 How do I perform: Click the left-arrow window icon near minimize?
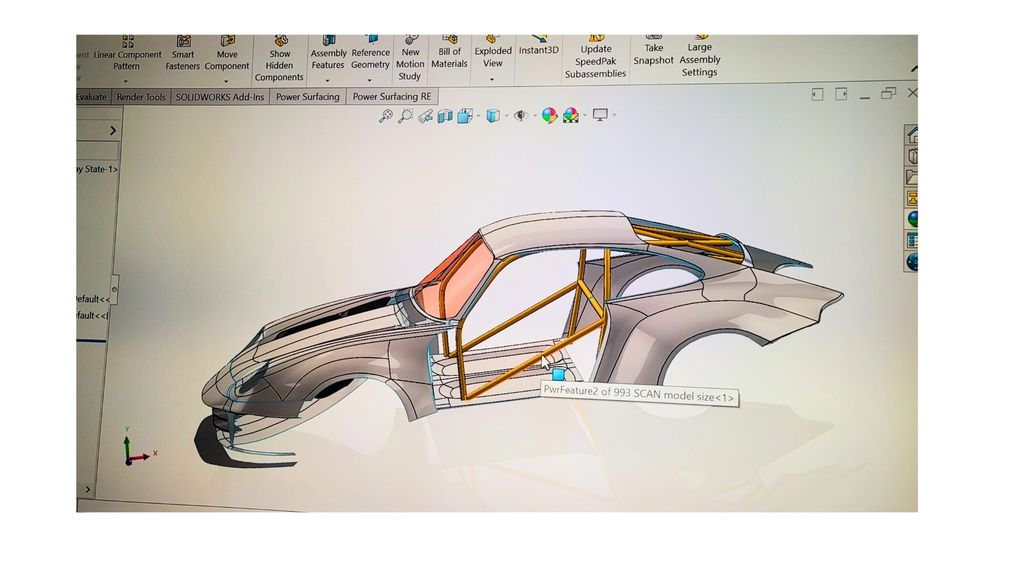pyautogui.click(x=817, y=95)
